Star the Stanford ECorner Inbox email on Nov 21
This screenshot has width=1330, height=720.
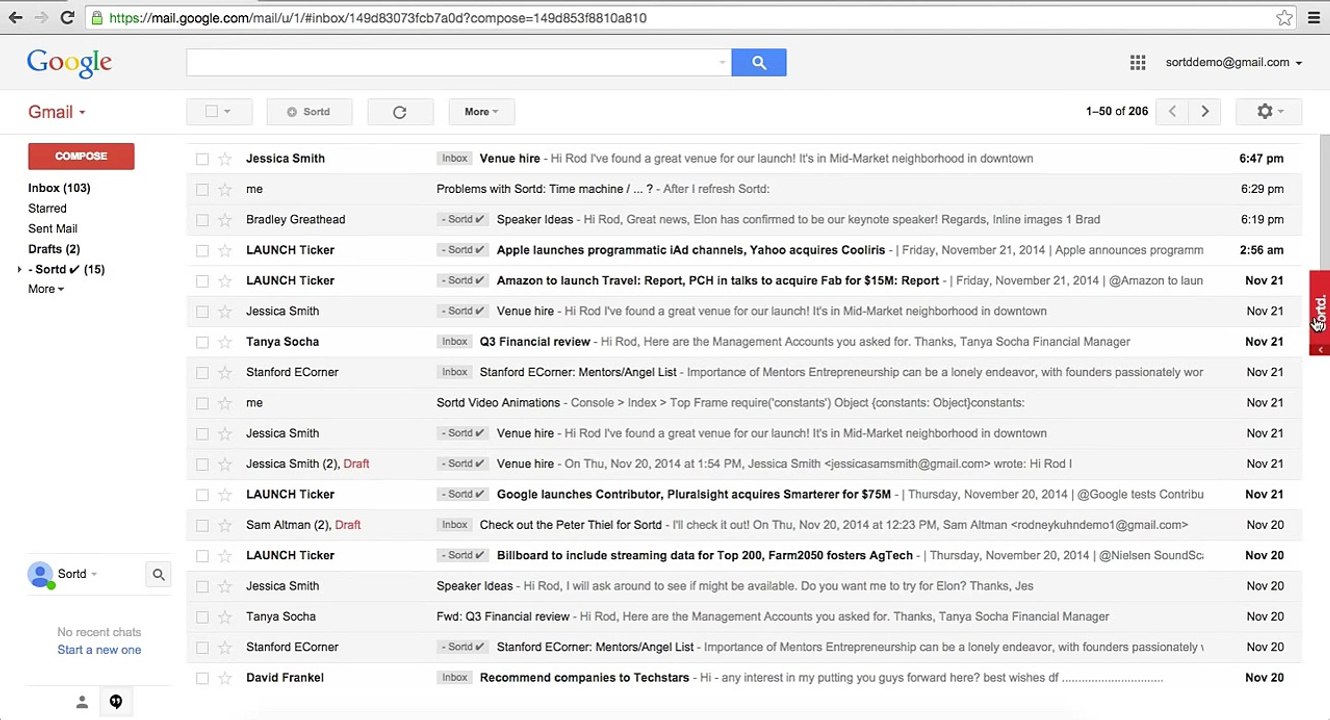click(x=225, y=372)
